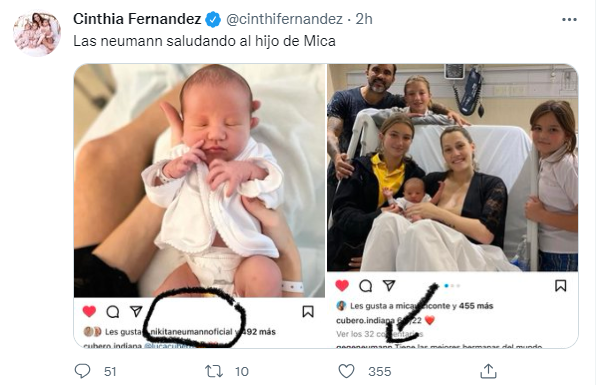Click the Cinthia Fernandez display name
609x385 pixels.
(x=137, y=19)
